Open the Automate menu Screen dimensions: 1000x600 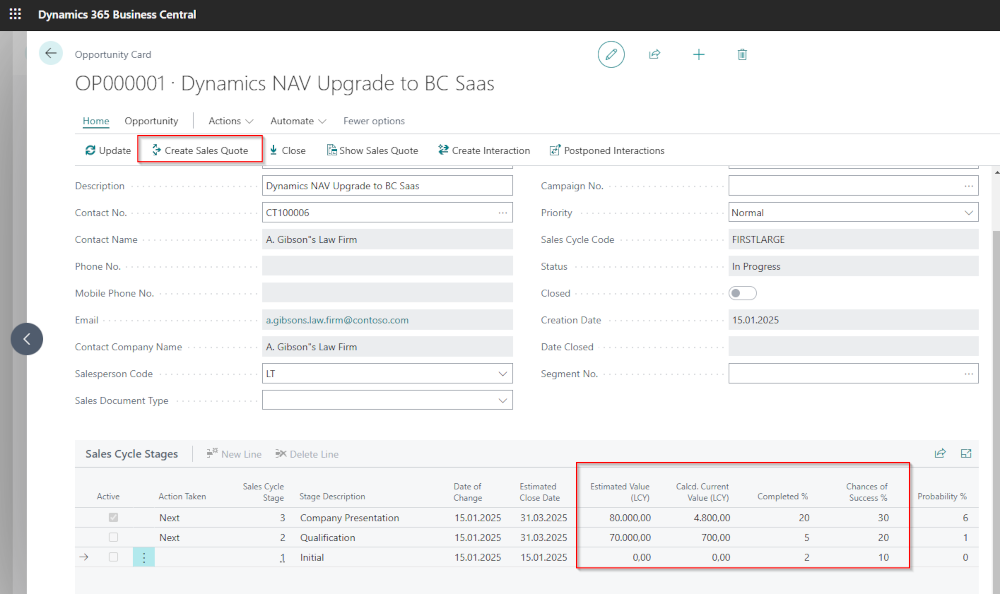point(298,121)
